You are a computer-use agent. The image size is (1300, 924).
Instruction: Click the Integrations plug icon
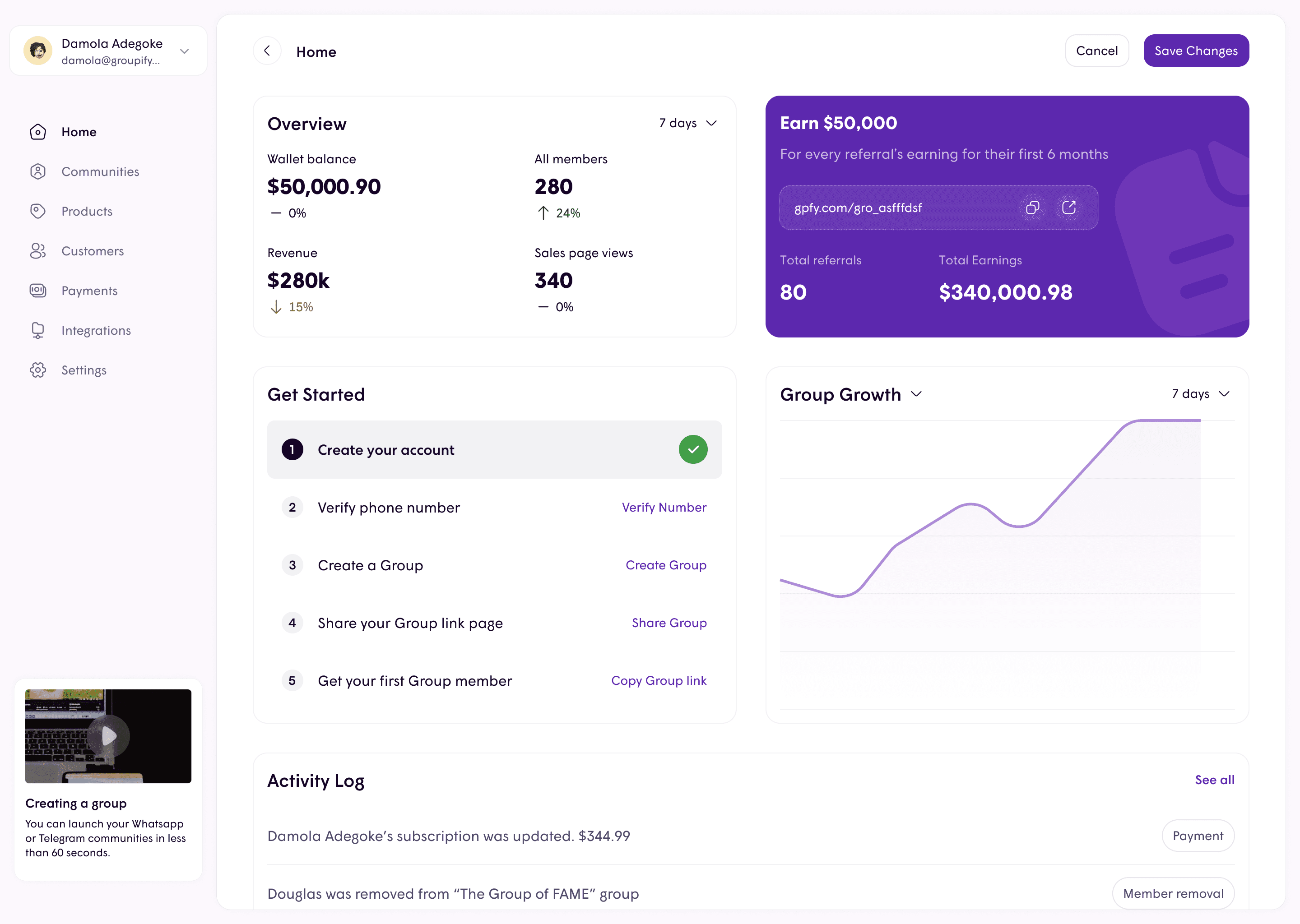click(37, 331)
